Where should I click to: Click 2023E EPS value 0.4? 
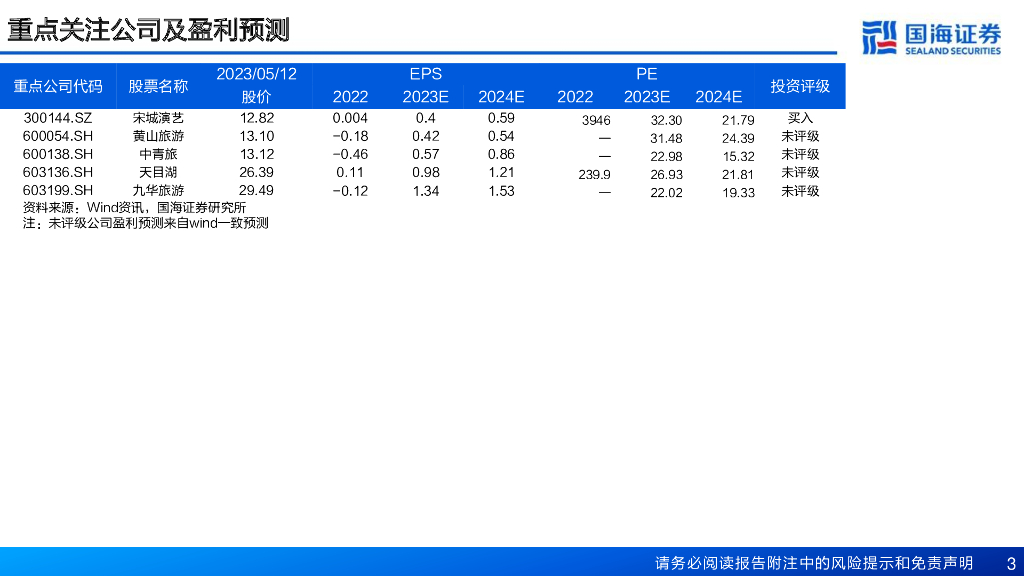426,118
